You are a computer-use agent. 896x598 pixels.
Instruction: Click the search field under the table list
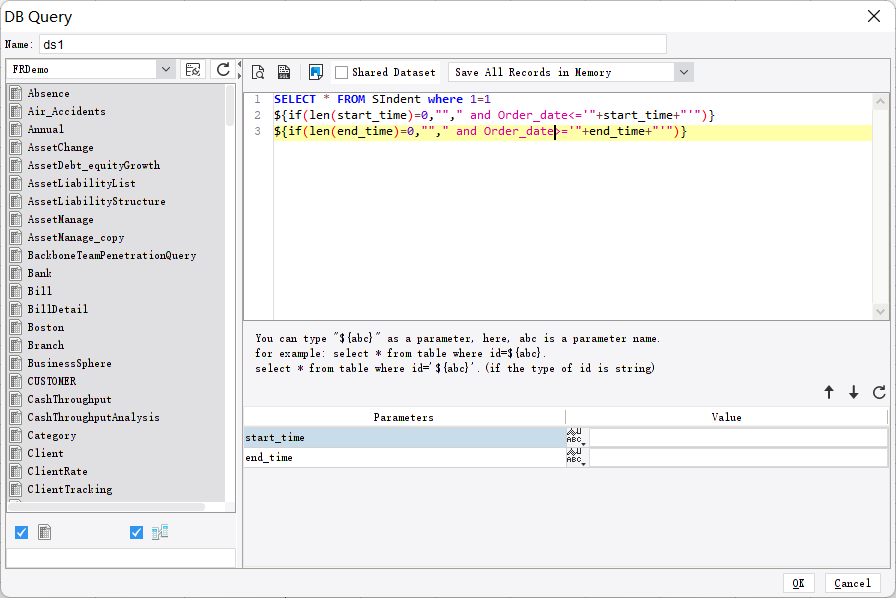[121, 558]
